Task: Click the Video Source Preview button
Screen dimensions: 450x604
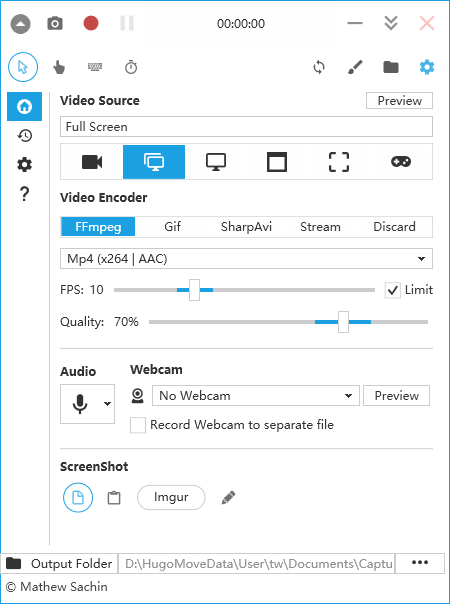Action: click(399, 101)
